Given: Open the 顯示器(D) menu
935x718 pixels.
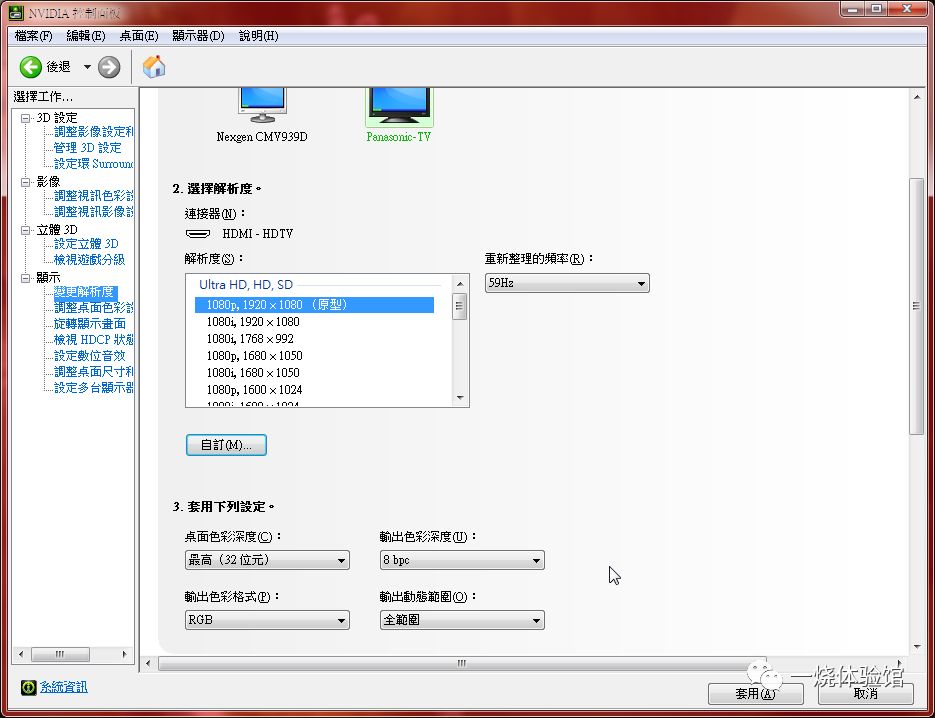Looking at the screenshot, I should tap(198, 36).
